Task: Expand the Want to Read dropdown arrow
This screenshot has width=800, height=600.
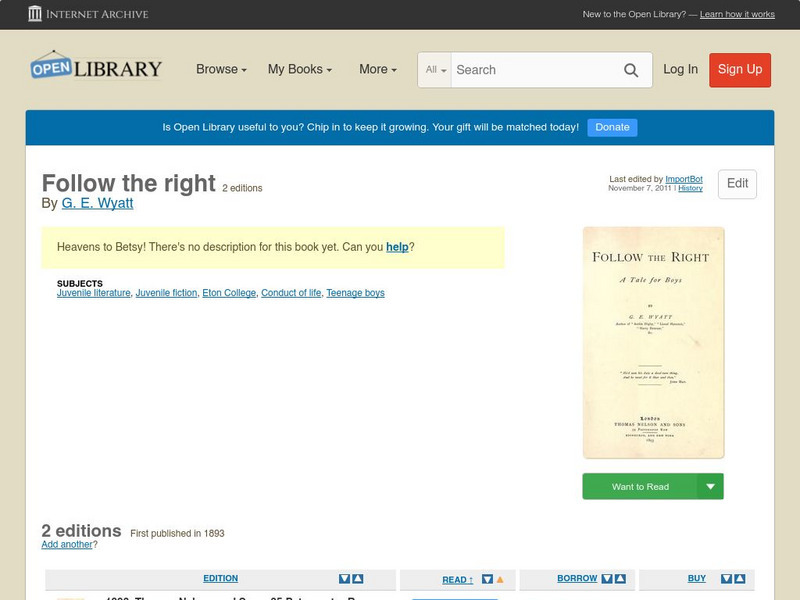Action: point(710,486)
